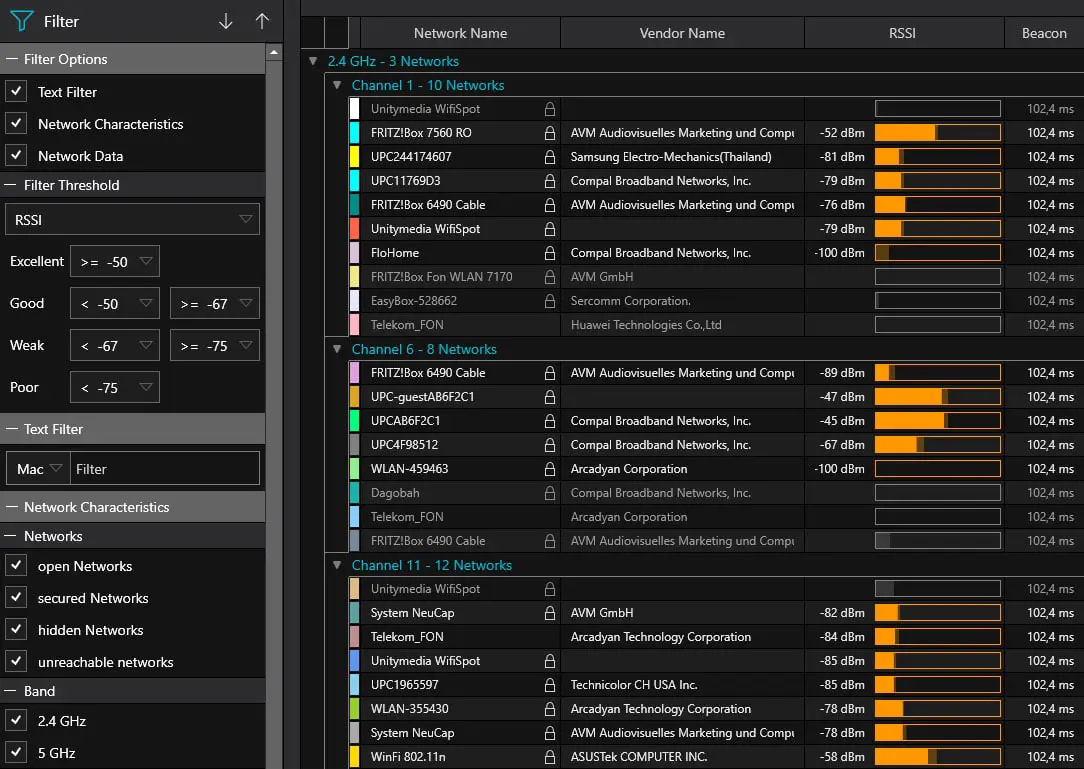
Task: Select the FloHome network row
Action: click(716, 253)
